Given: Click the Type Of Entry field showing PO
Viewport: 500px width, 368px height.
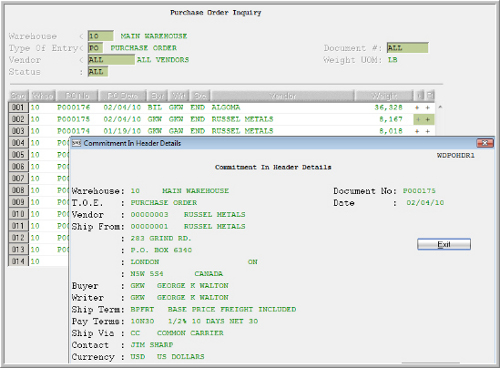Looking at the screenshot, I should (95, 48).
